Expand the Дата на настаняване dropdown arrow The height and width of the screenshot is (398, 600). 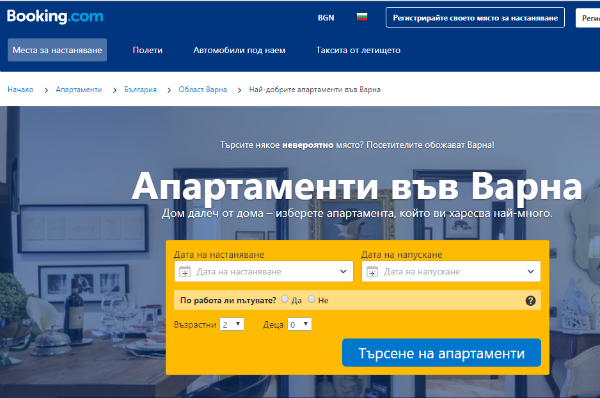coord(343,271)
